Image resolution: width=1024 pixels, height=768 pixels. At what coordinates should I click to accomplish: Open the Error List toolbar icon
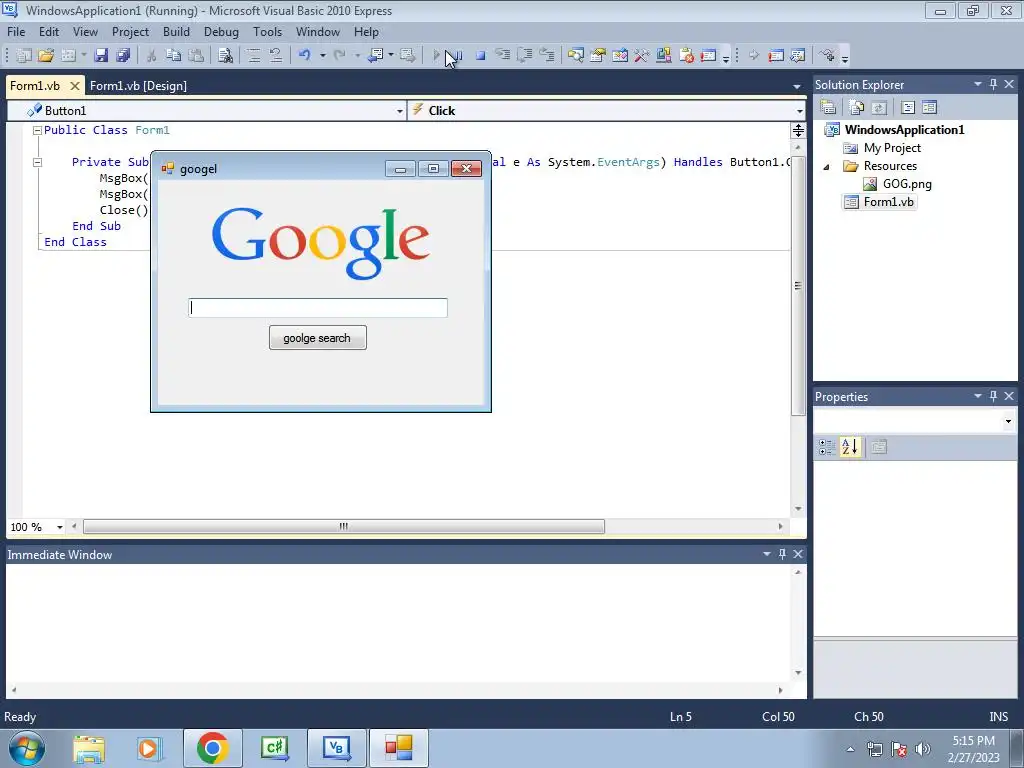click(x=686, y=56)
